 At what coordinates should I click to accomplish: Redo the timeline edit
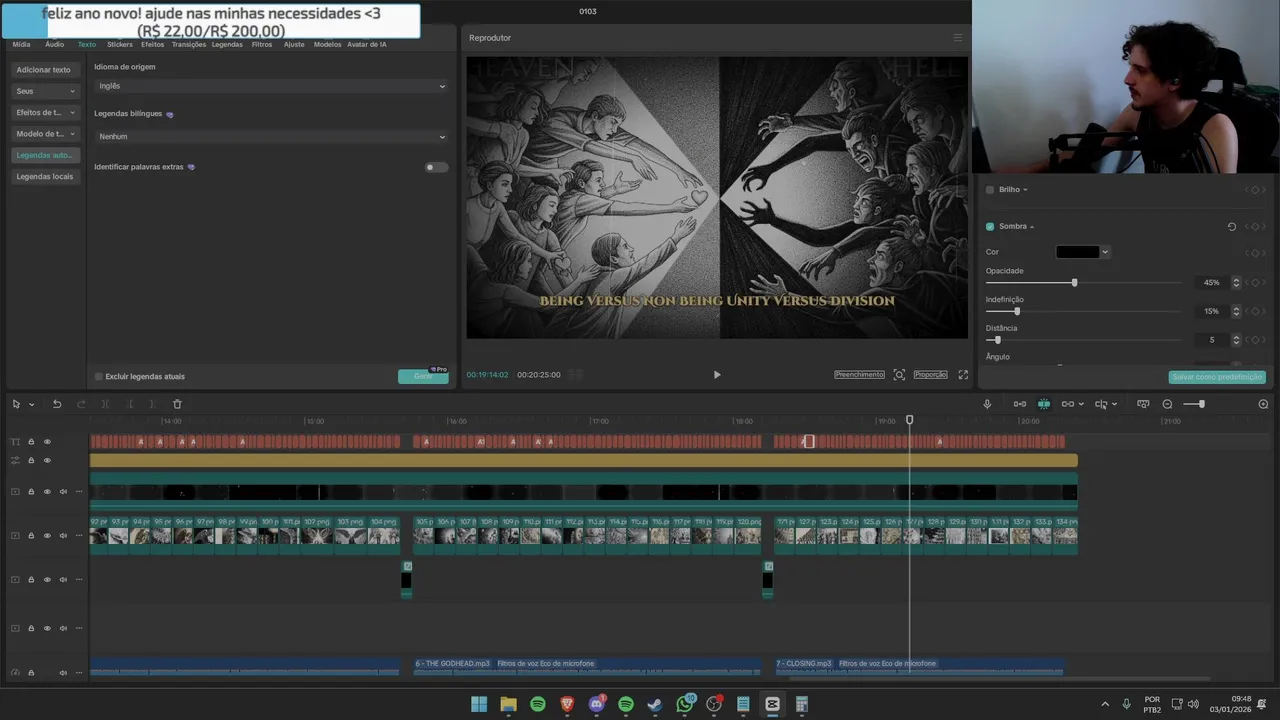(81, 404)
